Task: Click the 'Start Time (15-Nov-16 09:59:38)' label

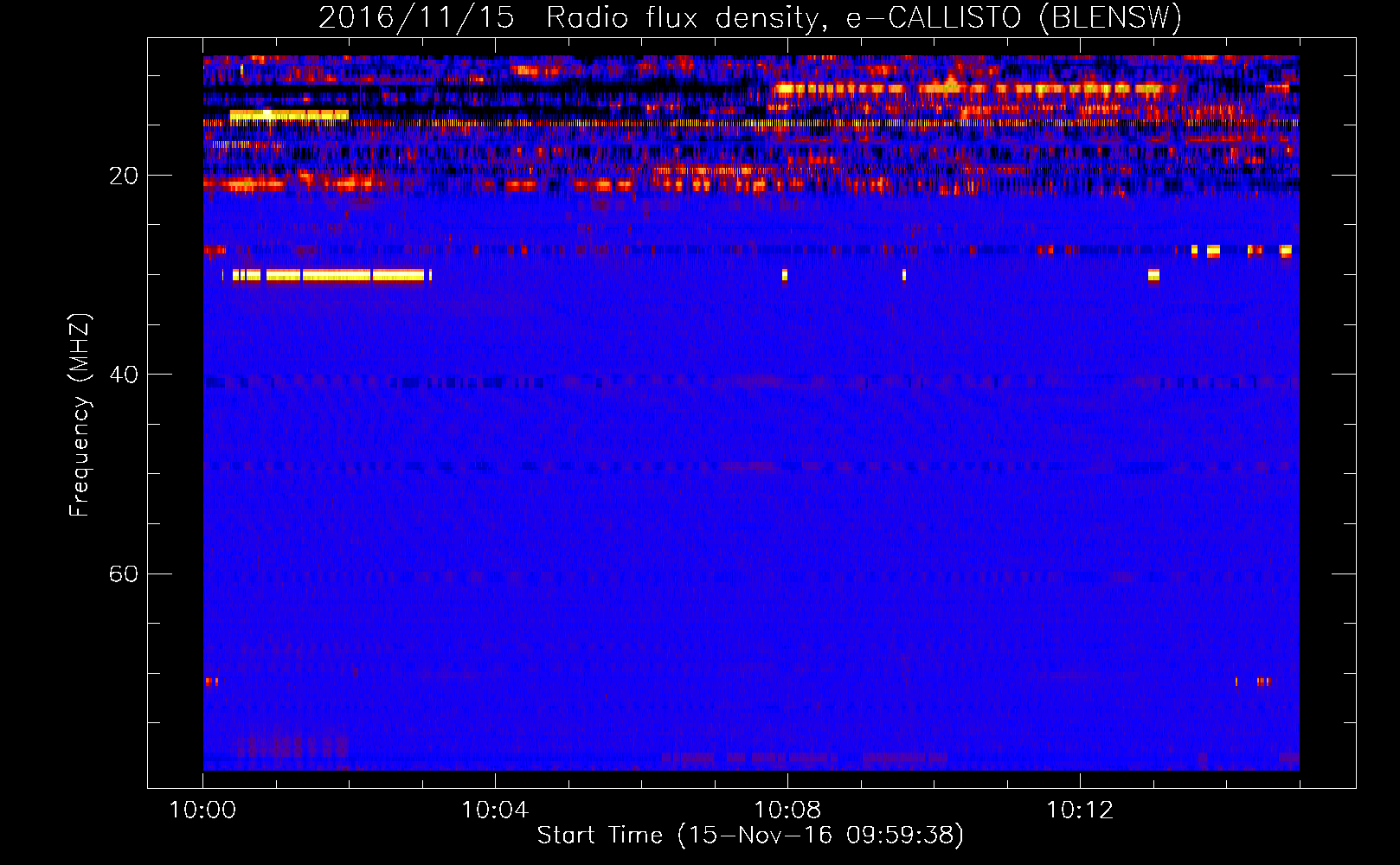Action: (750, 836)
